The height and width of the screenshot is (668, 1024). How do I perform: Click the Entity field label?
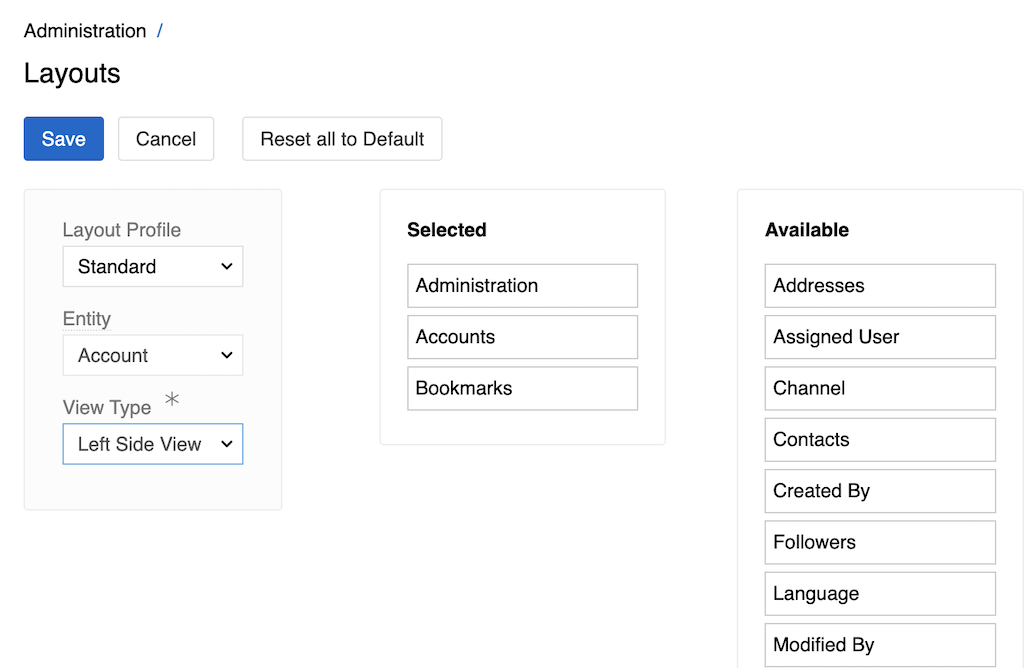point(87,319)
